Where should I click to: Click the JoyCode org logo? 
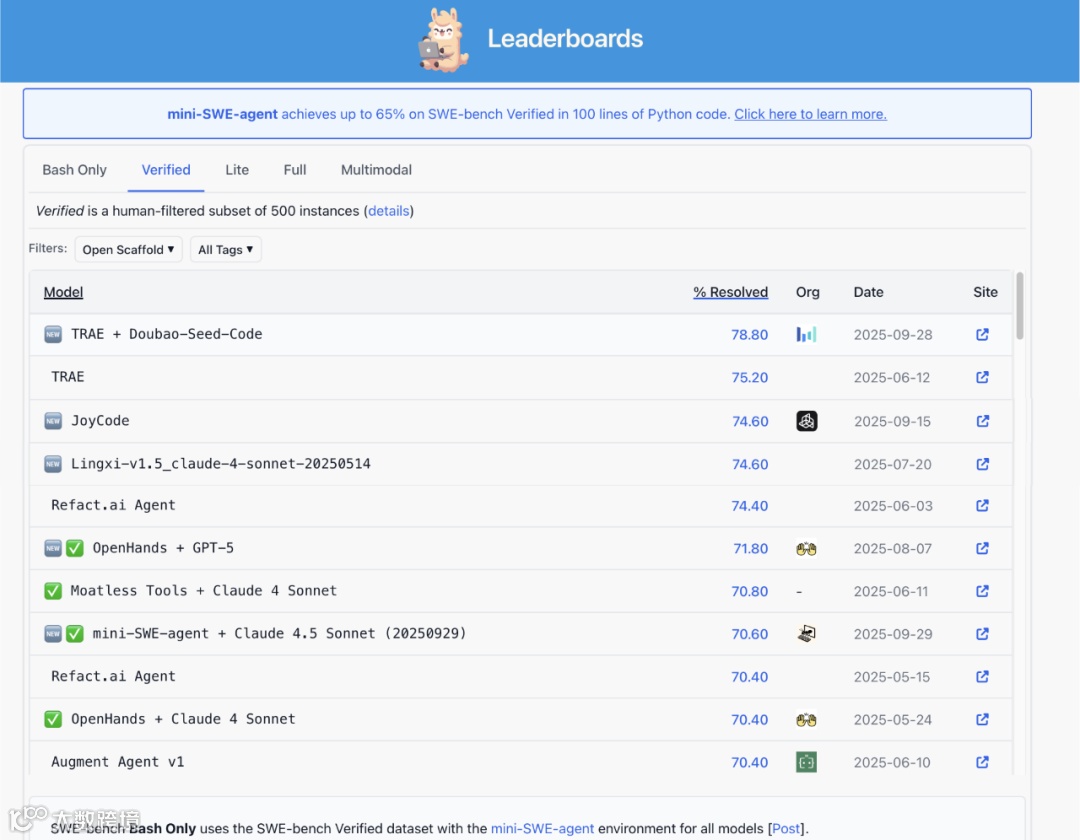[807, 421]
